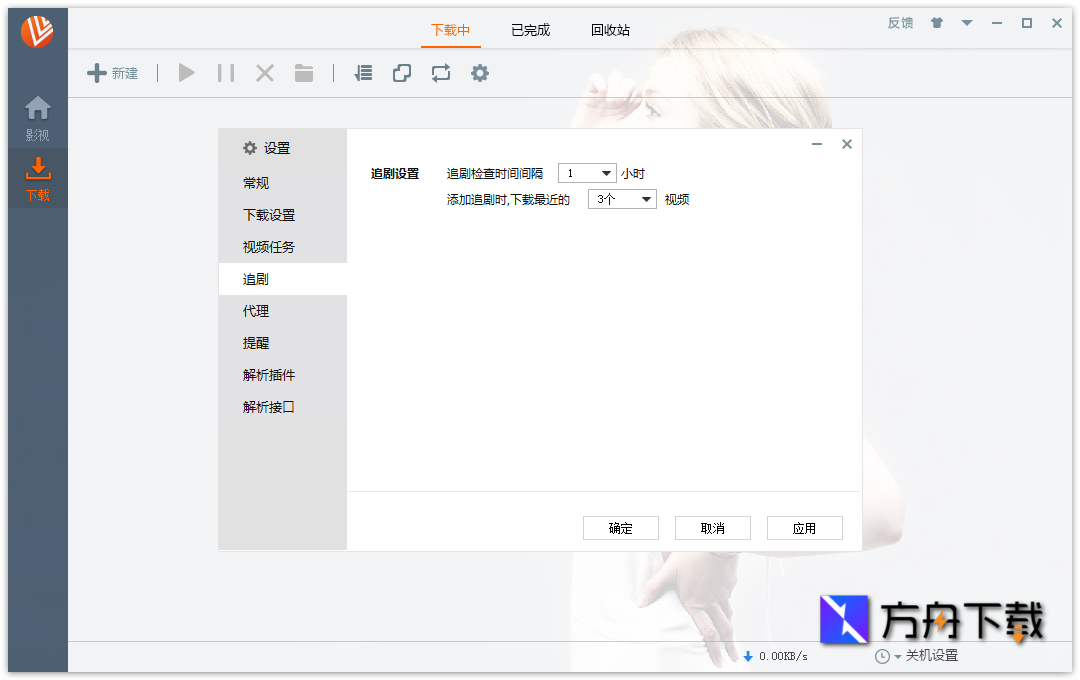Open settings via the gear icon

point(480,72)
